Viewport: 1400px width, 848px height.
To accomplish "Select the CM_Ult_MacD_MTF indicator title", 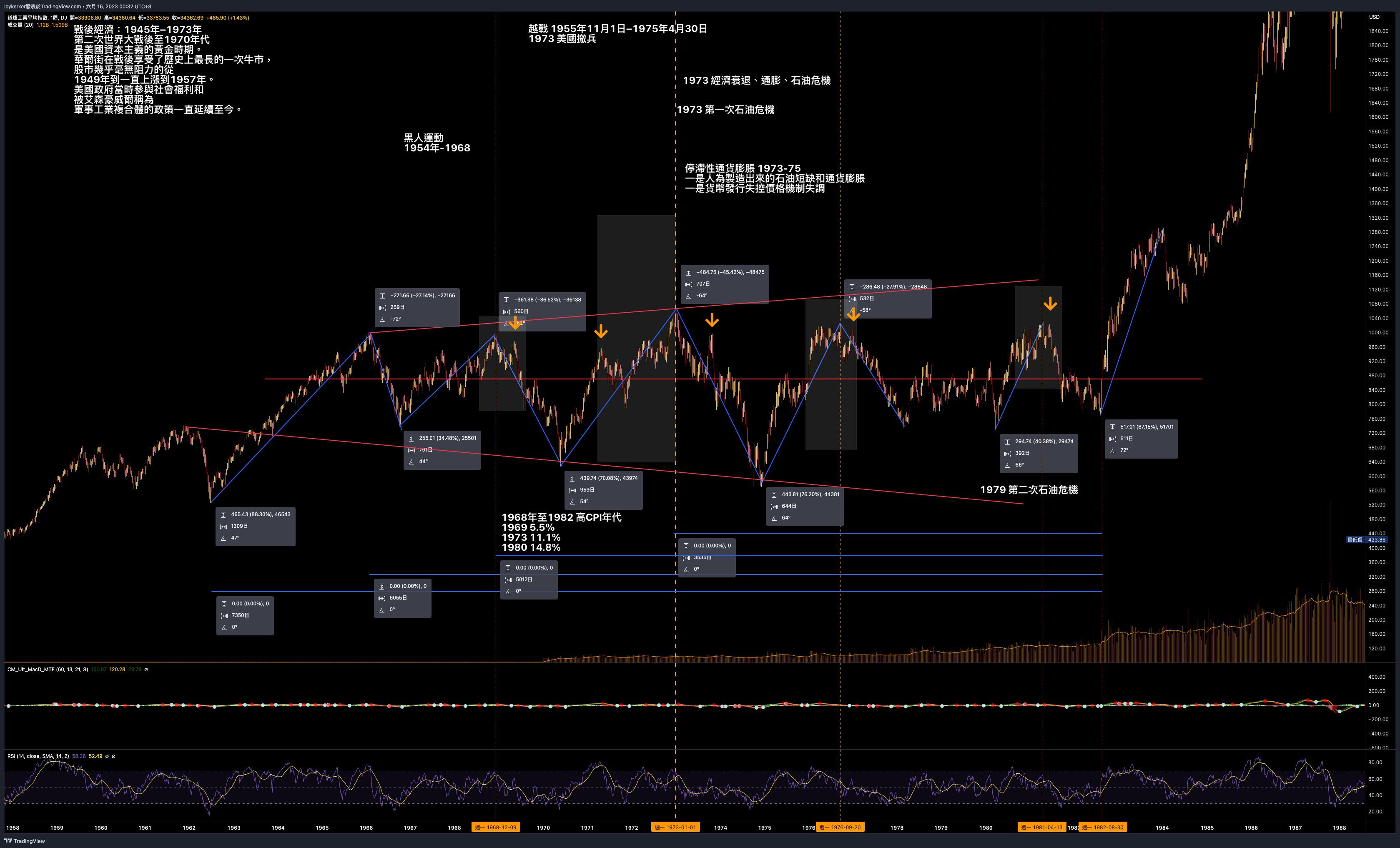I will (48, 670).
